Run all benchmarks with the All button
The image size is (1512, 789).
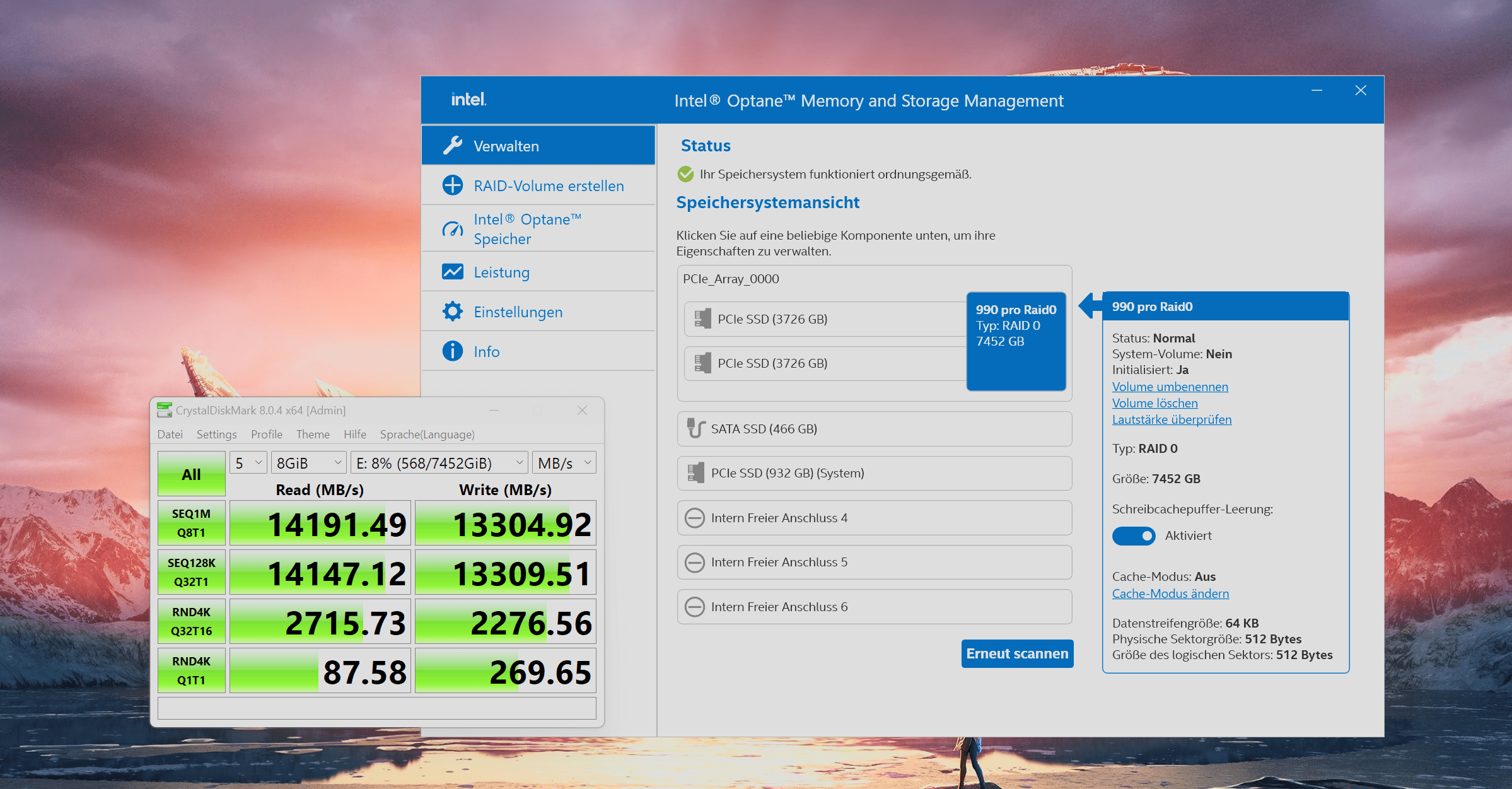pyautogui.click(x=192, y=474)
